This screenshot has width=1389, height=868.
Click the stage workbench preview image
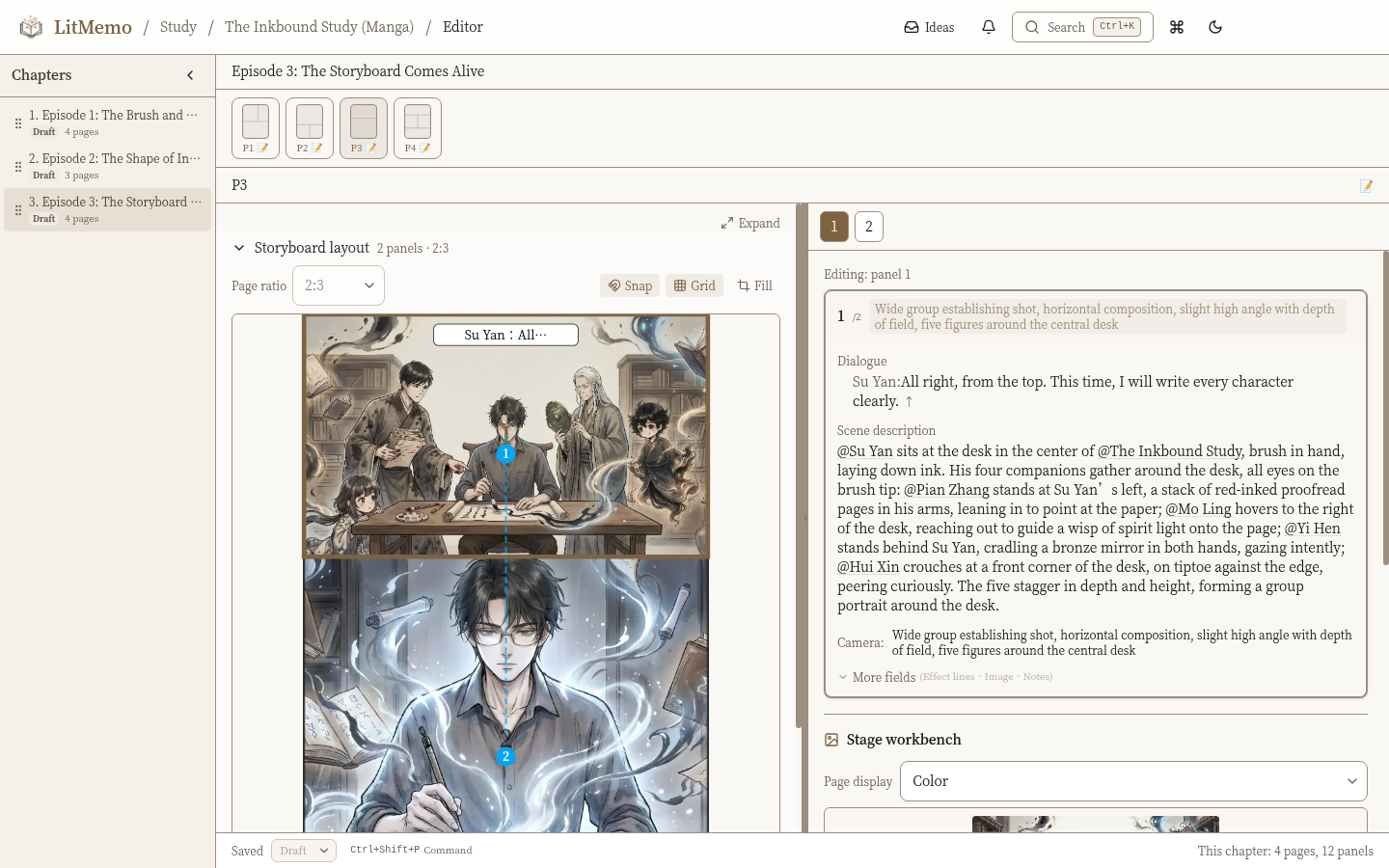tap(1096, 825)
